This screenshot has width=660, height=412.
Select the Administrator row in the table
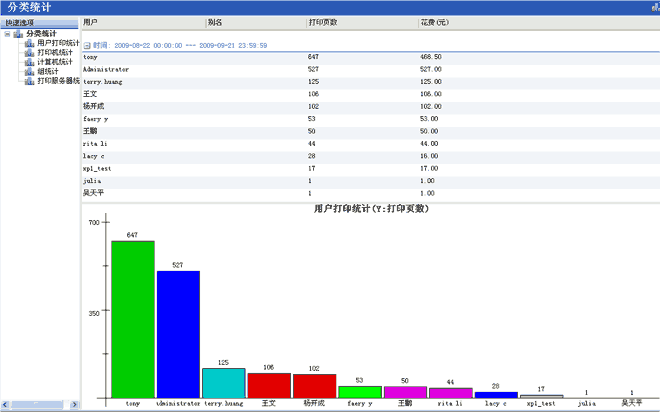pos(370,69)
